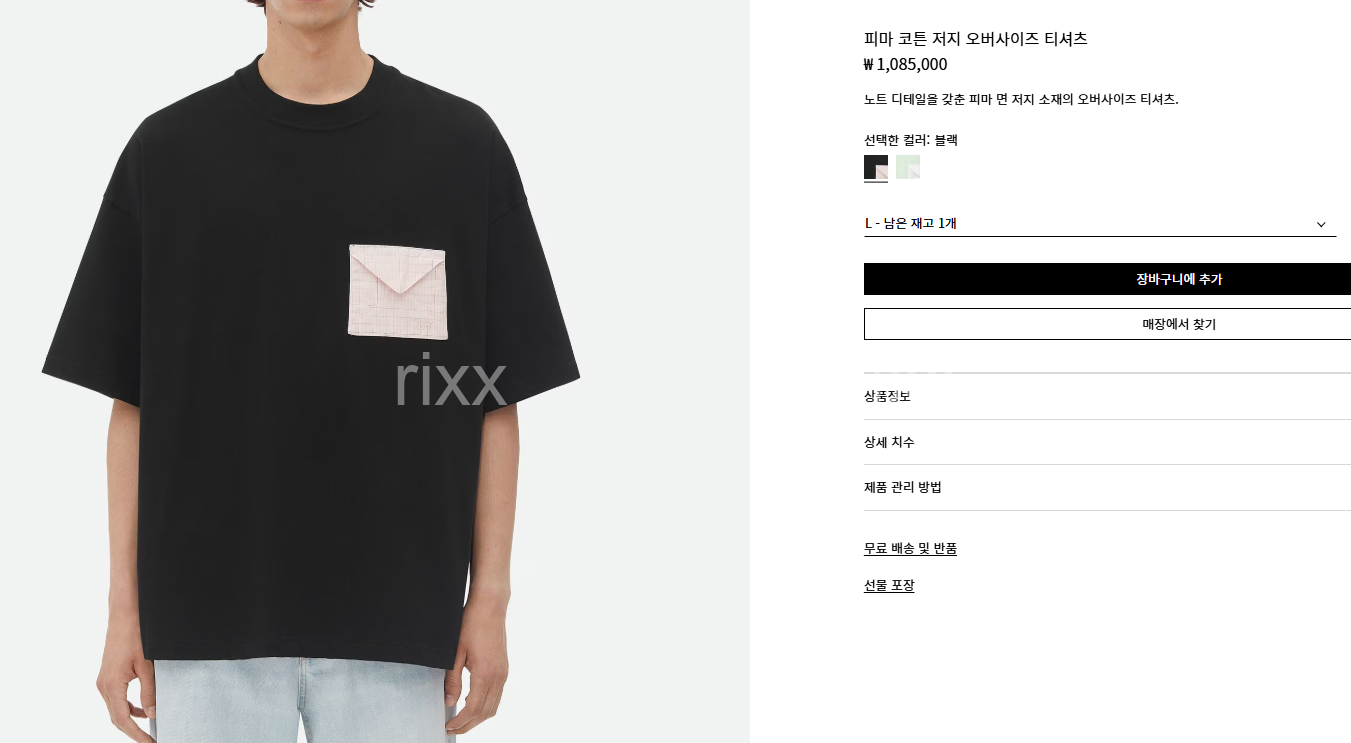Click the 선택한 컬러: 블랙 label
This screenshot has height=743, width=1351.
point(911,140)
